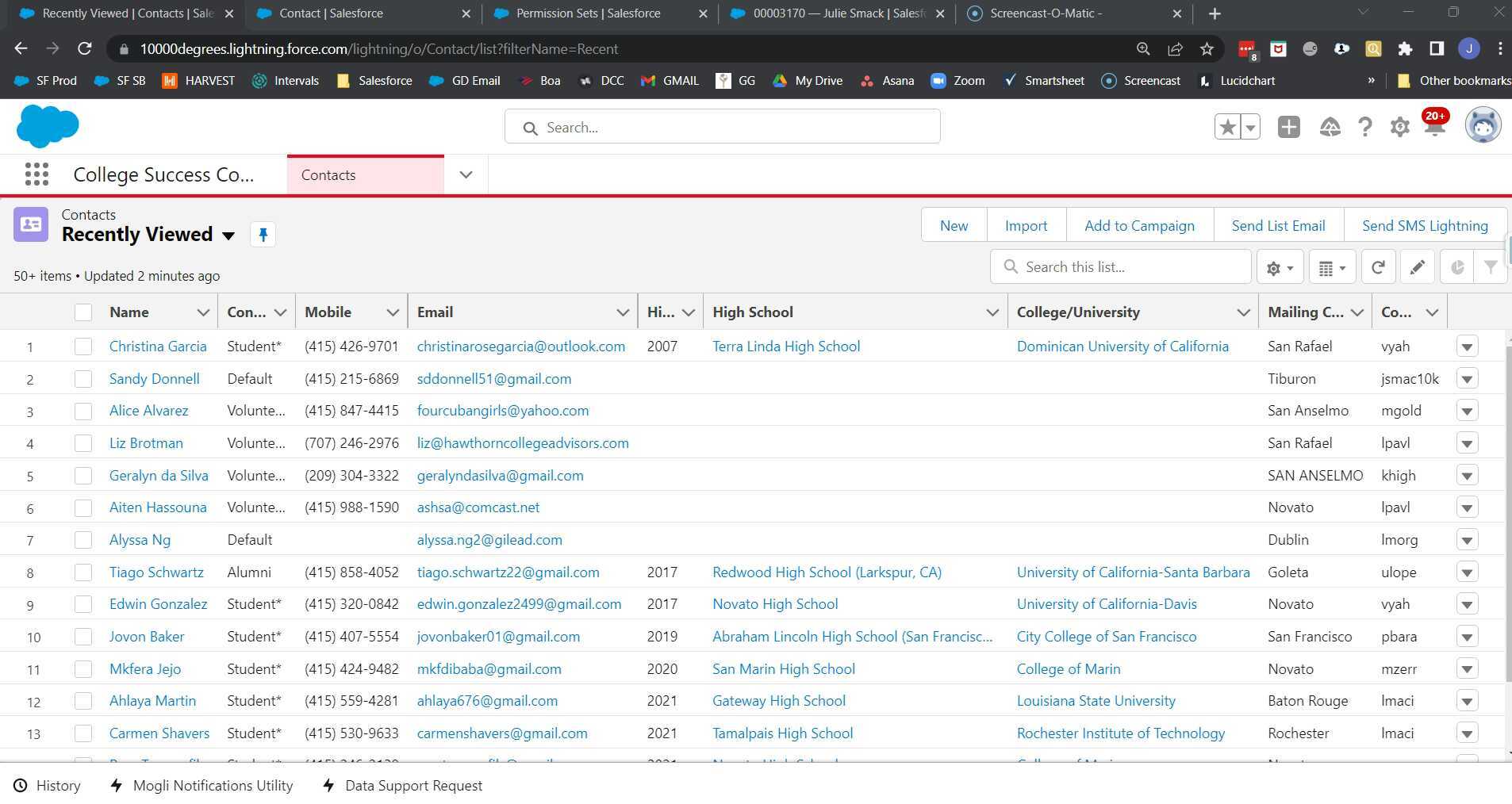
Task: Expand the Recently Viewed list view dropdown
Action: pyautogui.click(x=228, y=235)
